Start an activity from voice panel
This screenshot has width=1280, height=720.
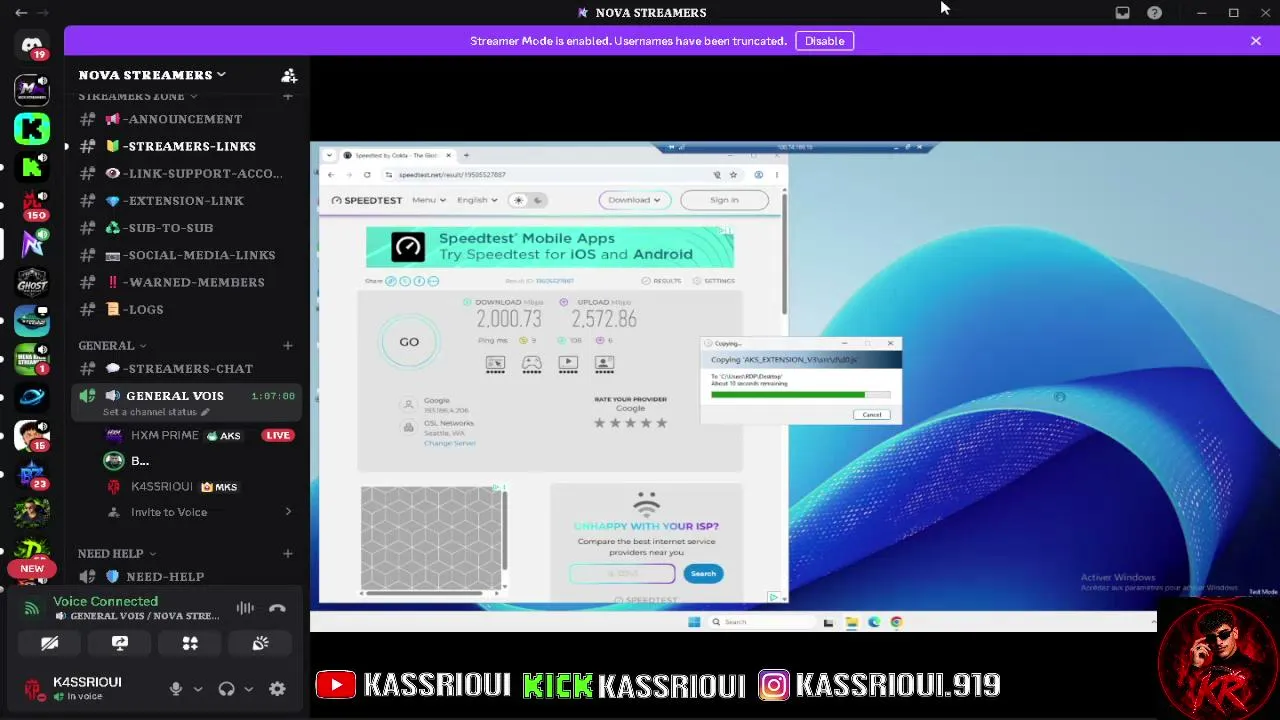190,643
